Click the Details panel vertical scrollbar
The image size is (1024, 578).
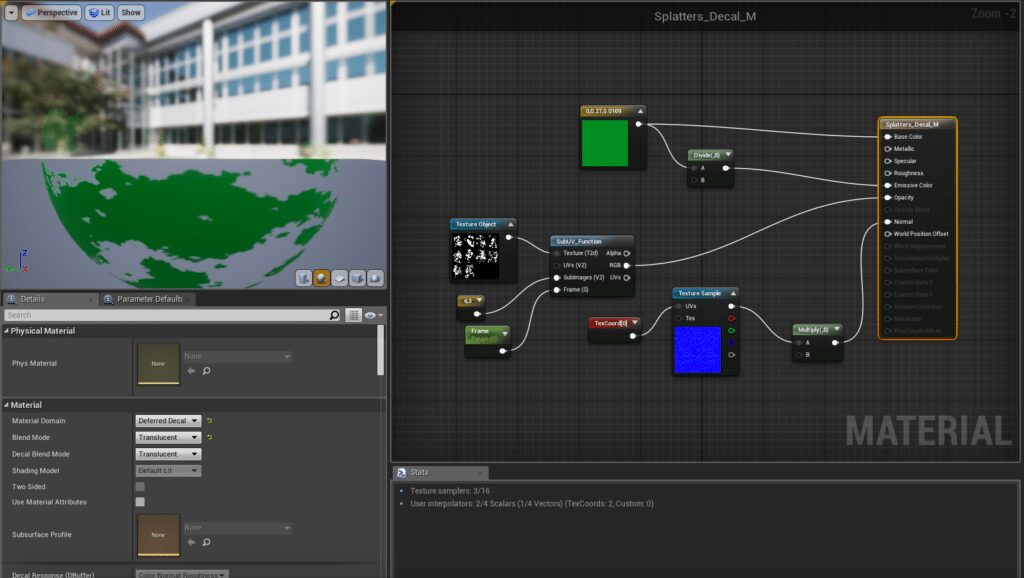coord(379,350)
